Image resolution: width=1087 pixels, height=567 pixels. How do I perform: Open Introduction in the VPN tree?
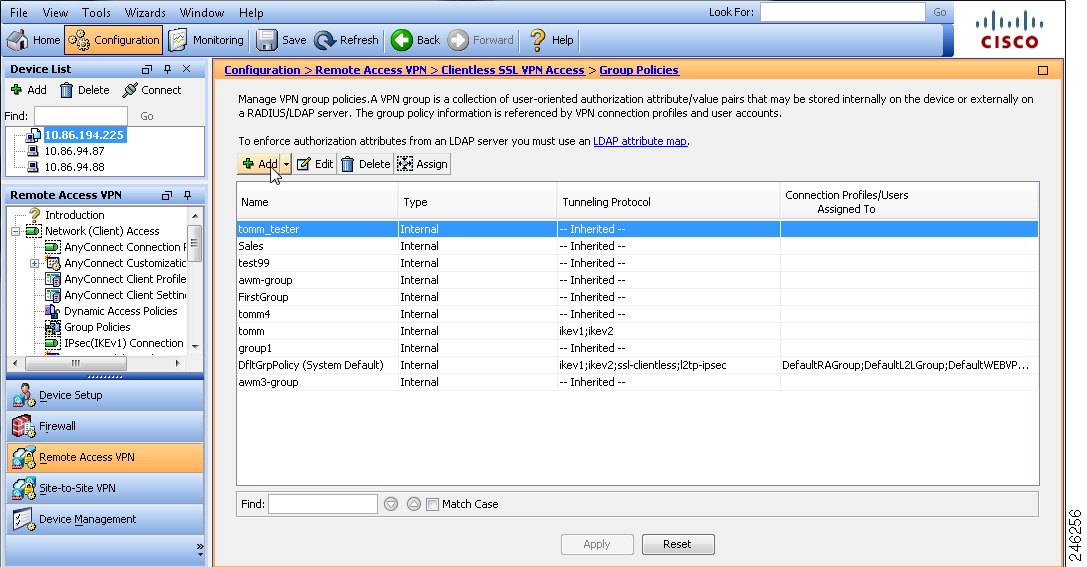[x=74, y=215]
